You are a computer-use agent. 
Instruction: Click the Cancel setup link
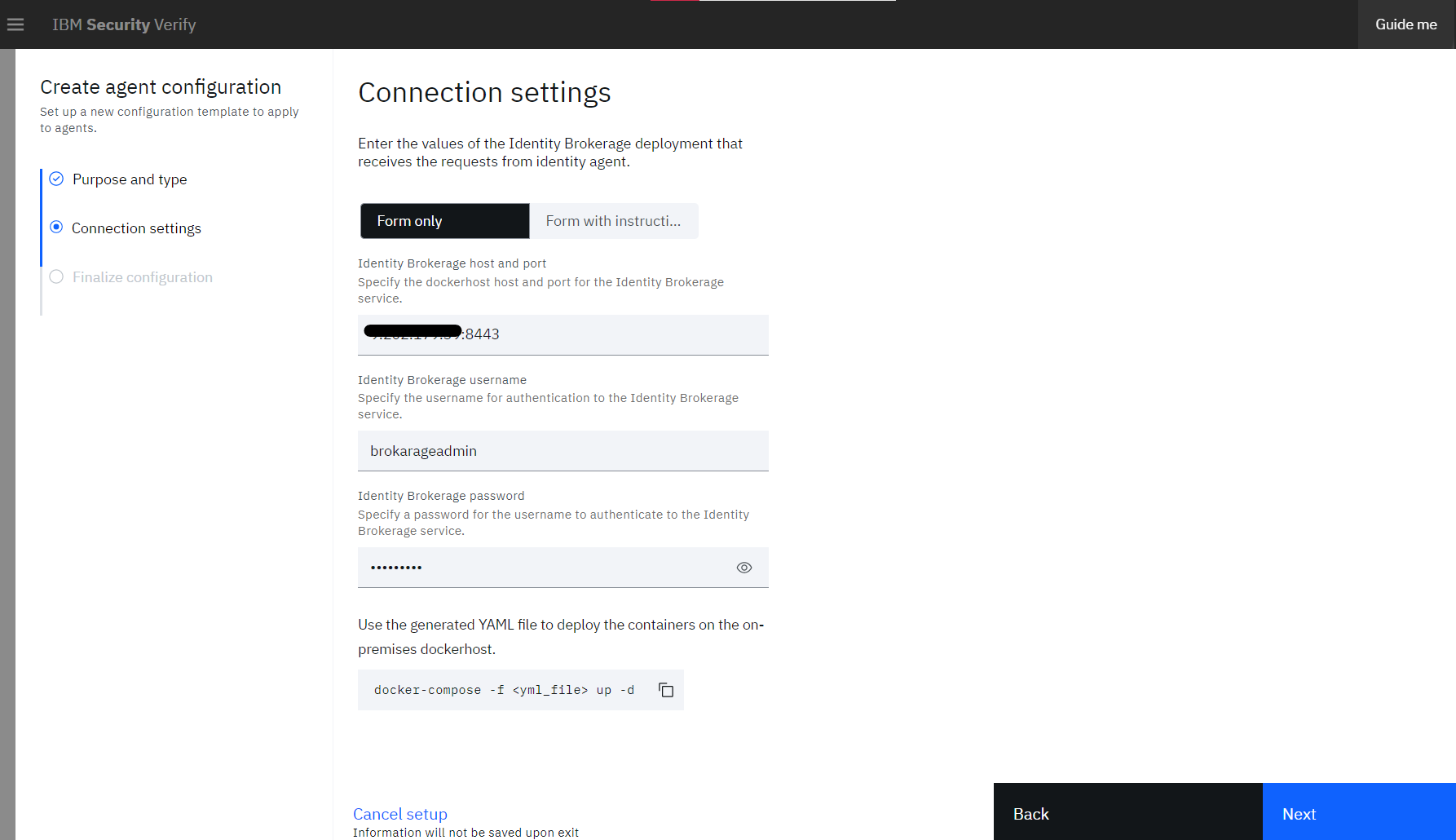400,814
